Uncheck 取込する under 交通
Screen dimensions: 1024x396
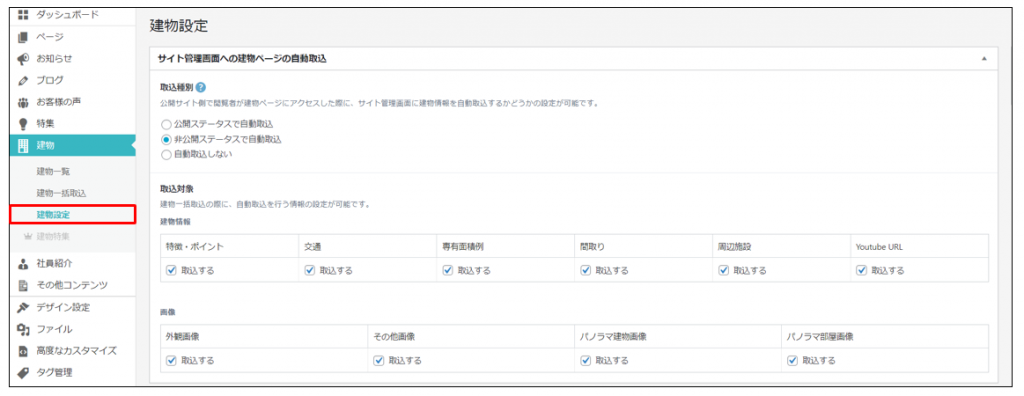pos(310,271)
